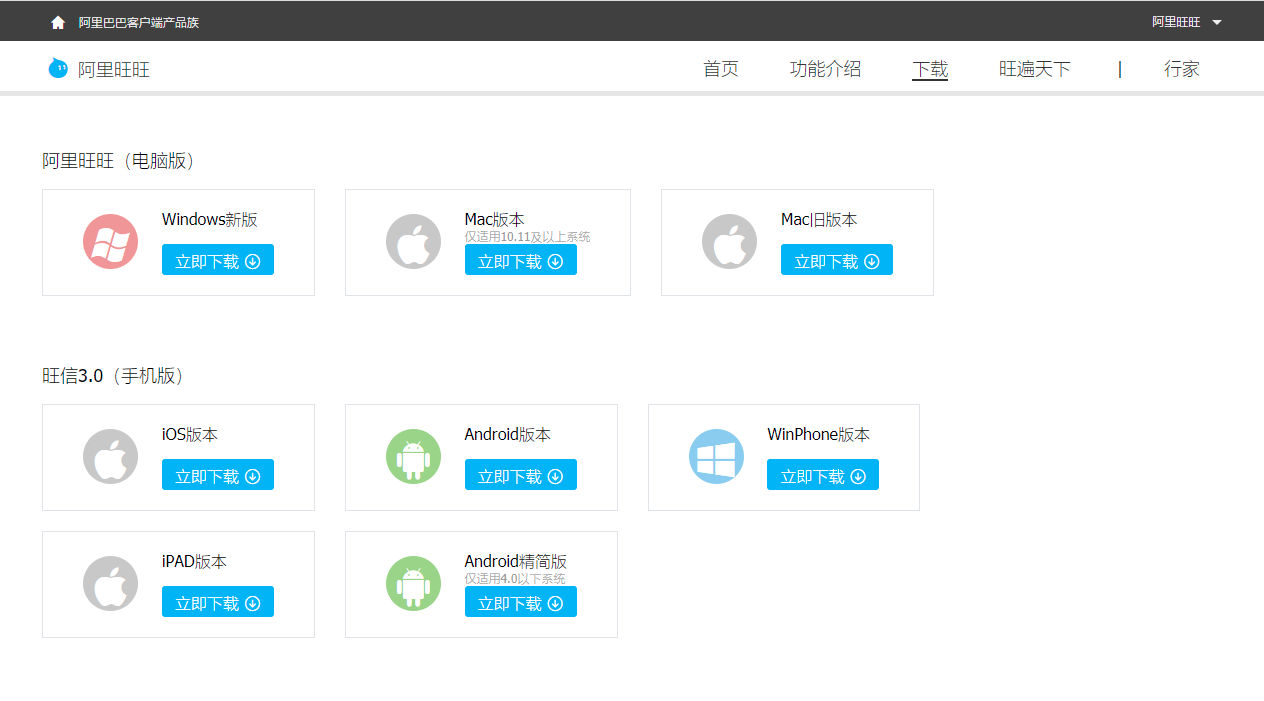Click the 阿里巴巴客户端产品族 link

139,22
